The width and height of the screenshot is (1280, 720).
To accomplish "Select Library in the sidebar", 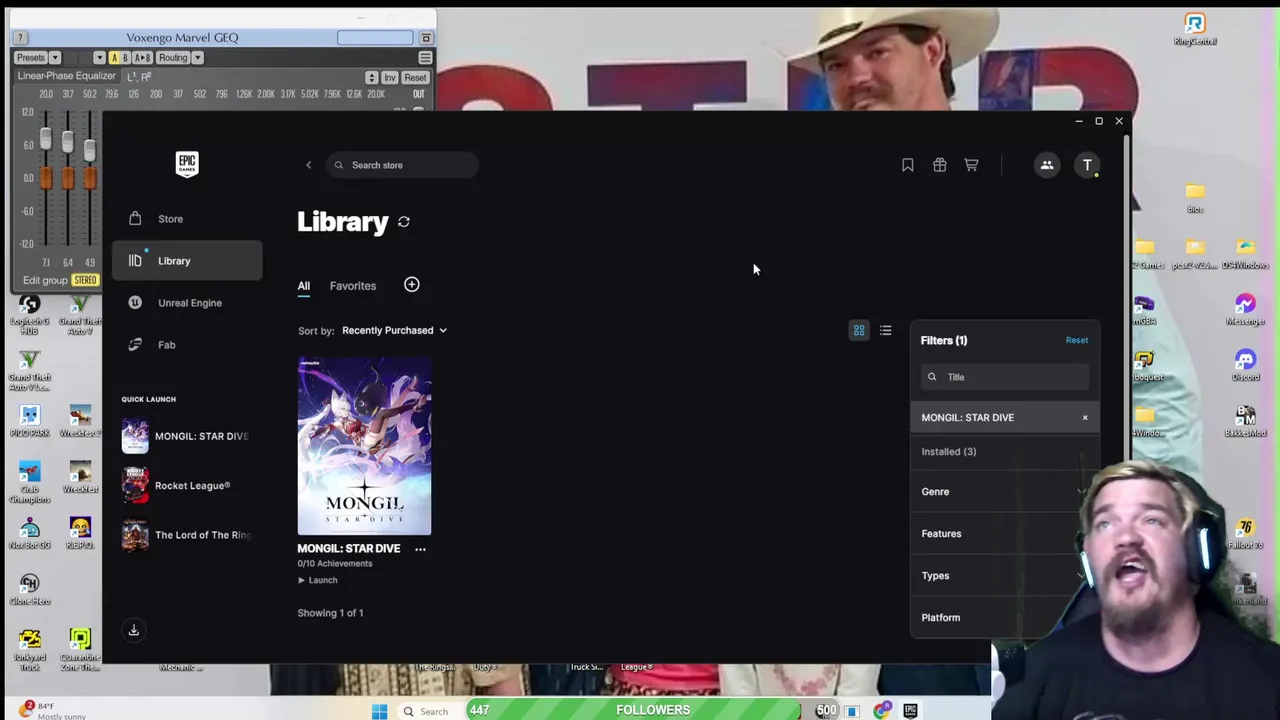I will (x=187, y=261).
